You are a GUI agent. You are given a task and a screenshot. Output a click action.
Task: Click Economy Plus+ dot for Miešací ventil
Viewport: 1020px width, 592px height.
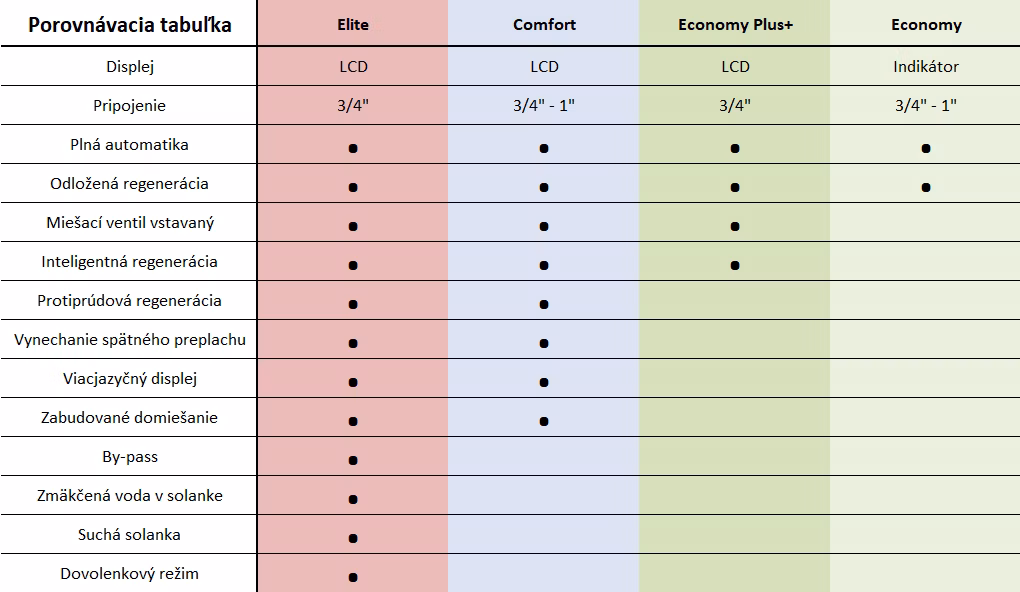[734, 226]
